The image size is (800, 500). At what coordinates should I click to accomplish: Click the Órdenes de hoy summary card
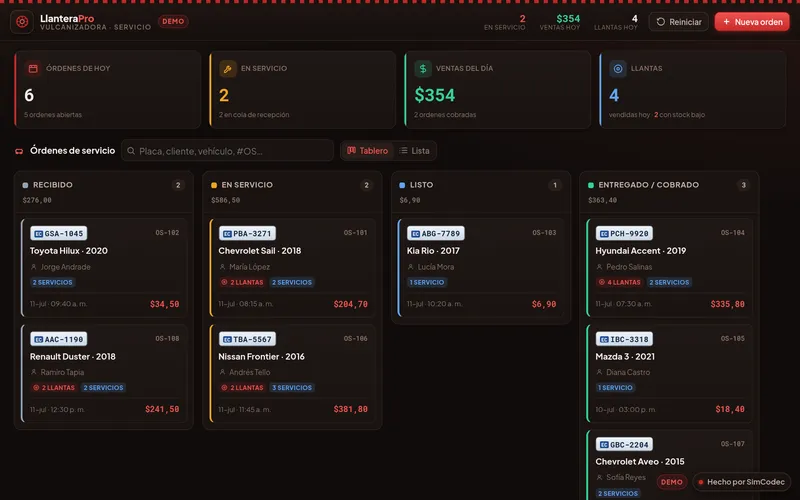click(x=108, y=89)
